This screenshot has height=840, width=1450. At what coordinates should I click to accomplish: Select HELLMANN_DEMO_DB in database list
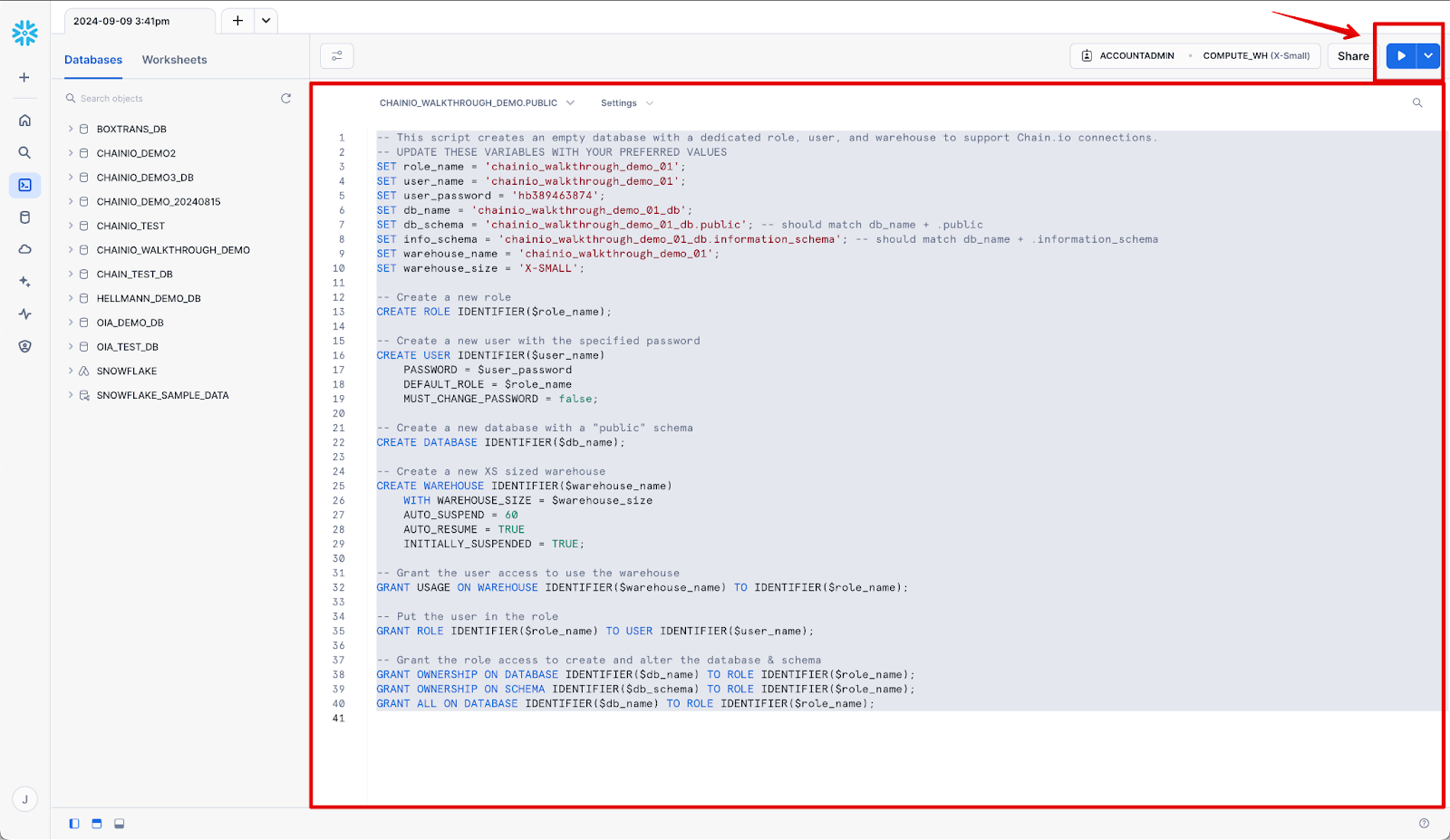(x=149, y=298)
